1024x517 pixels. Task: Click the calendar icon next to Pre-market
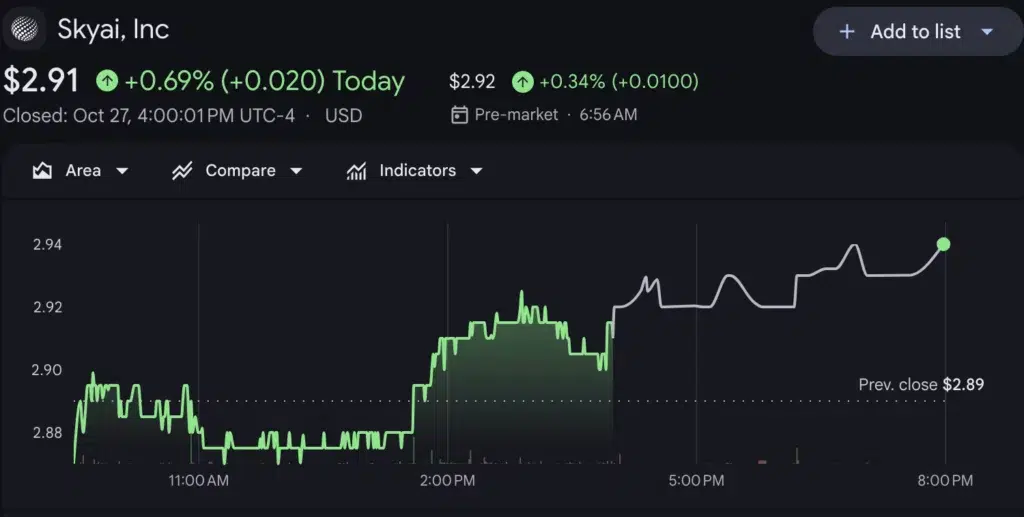coord(459,115)
